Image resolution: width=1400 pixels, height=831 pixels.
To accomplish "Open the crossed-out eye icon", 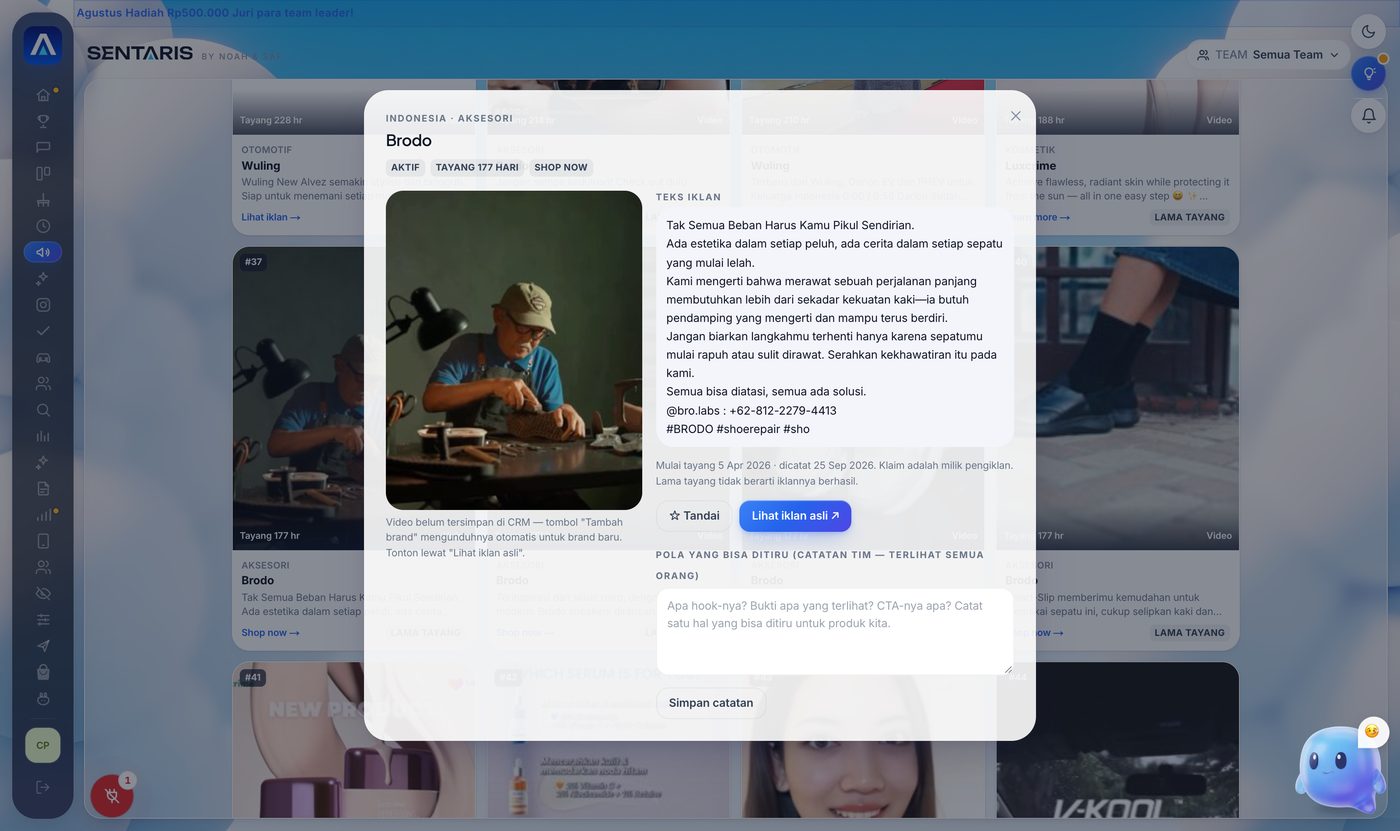I will pyautogui.click(x=43, y=593).
